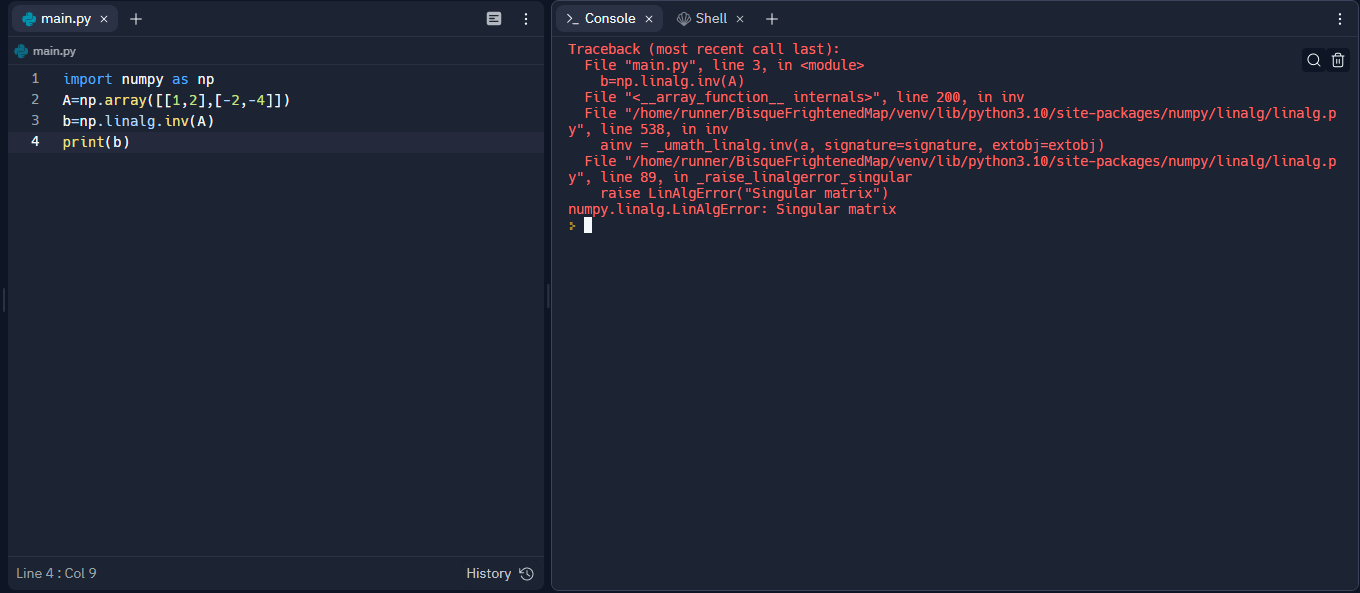Place cursor at the console input prompt
Viewport: 1360px width, 593px height.
point(588,224)
